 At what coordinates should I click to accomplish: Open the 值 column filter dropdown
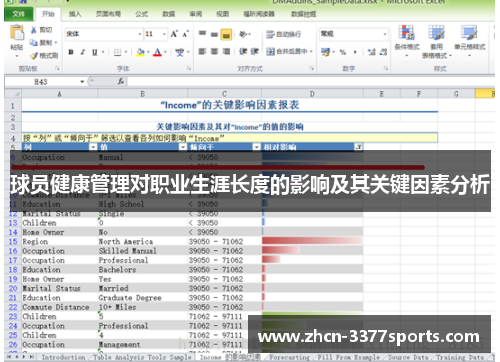pos(183,147)
